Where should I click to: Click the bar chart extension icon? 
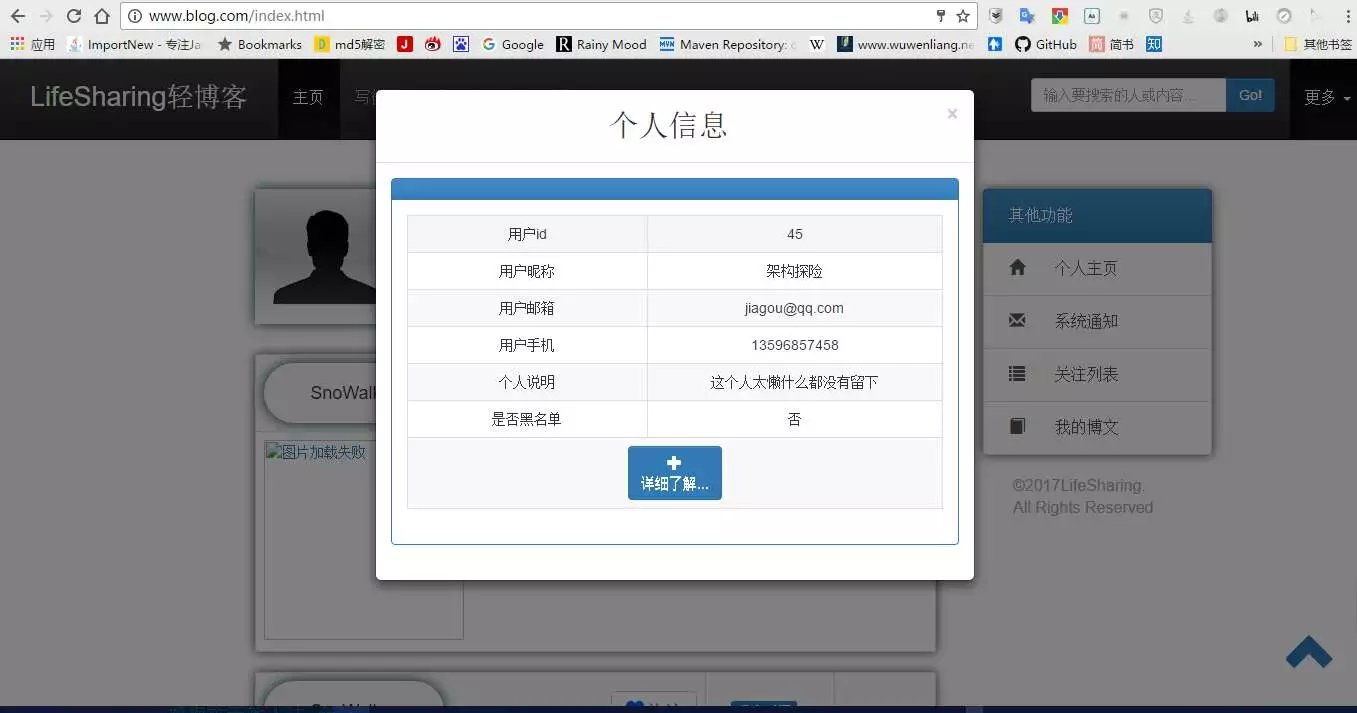coord(1252,16)
